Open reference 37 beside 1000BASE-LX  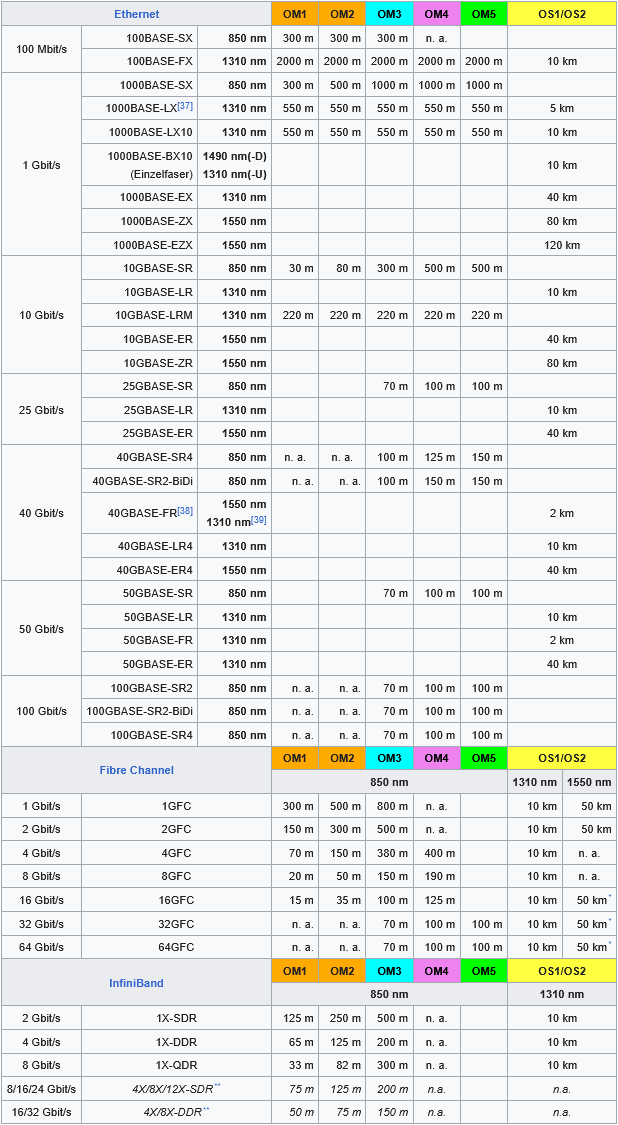(185, 105)
